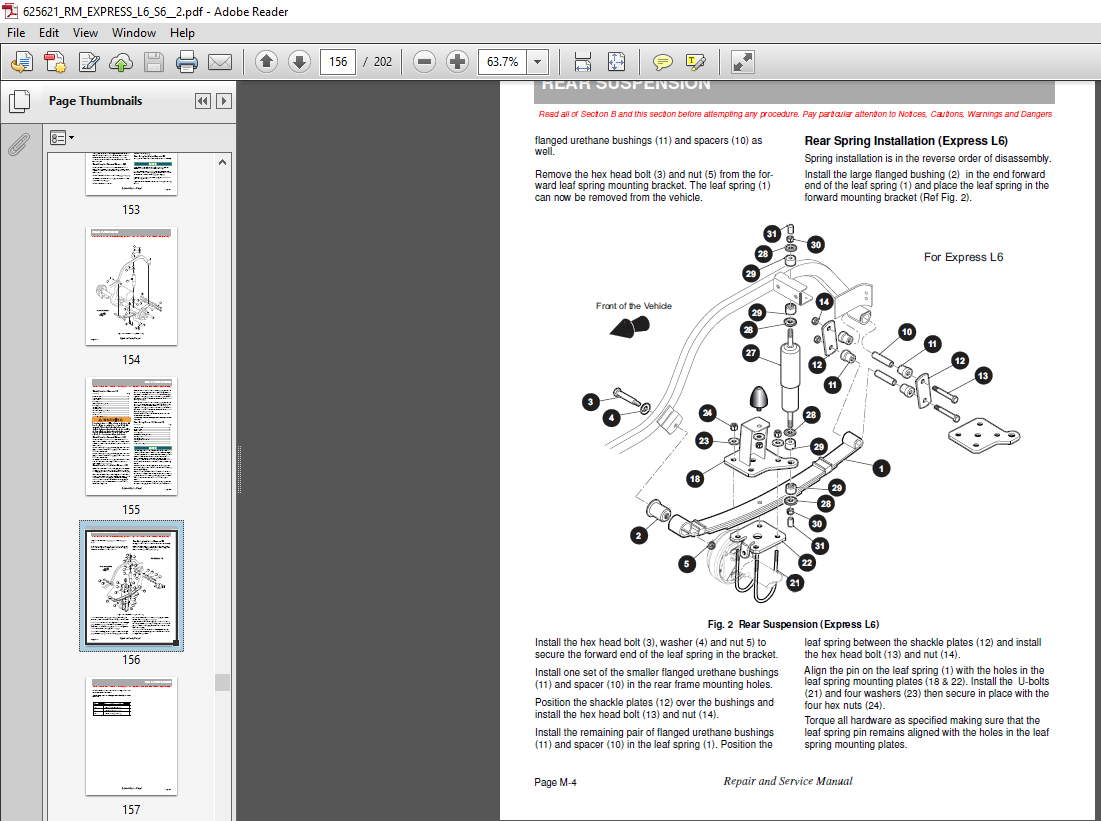The width and height of the screenshot is (1101, 821).
Task: Zoom in with the plus button
Action: click(x=457, y=62)
